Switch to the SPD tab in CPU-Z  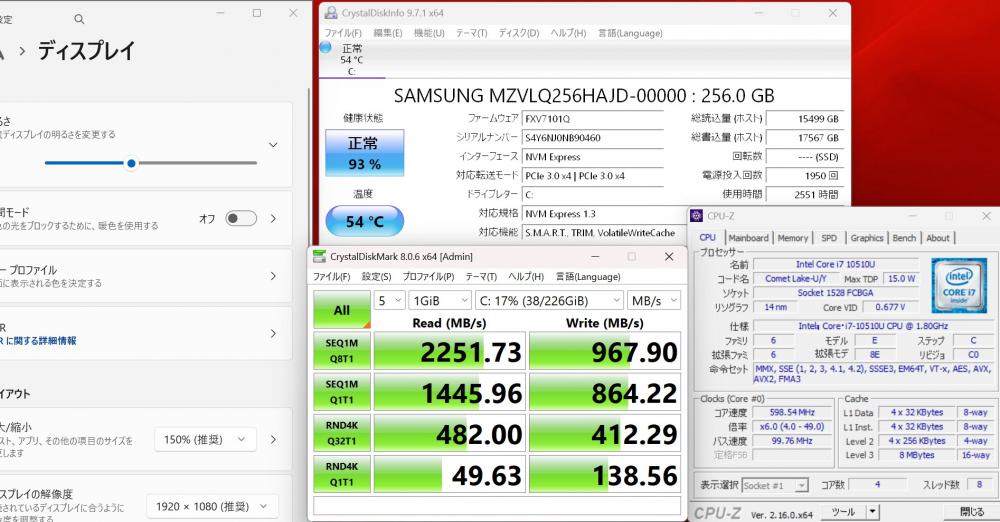pyautogui.click(x=829, y=238)
